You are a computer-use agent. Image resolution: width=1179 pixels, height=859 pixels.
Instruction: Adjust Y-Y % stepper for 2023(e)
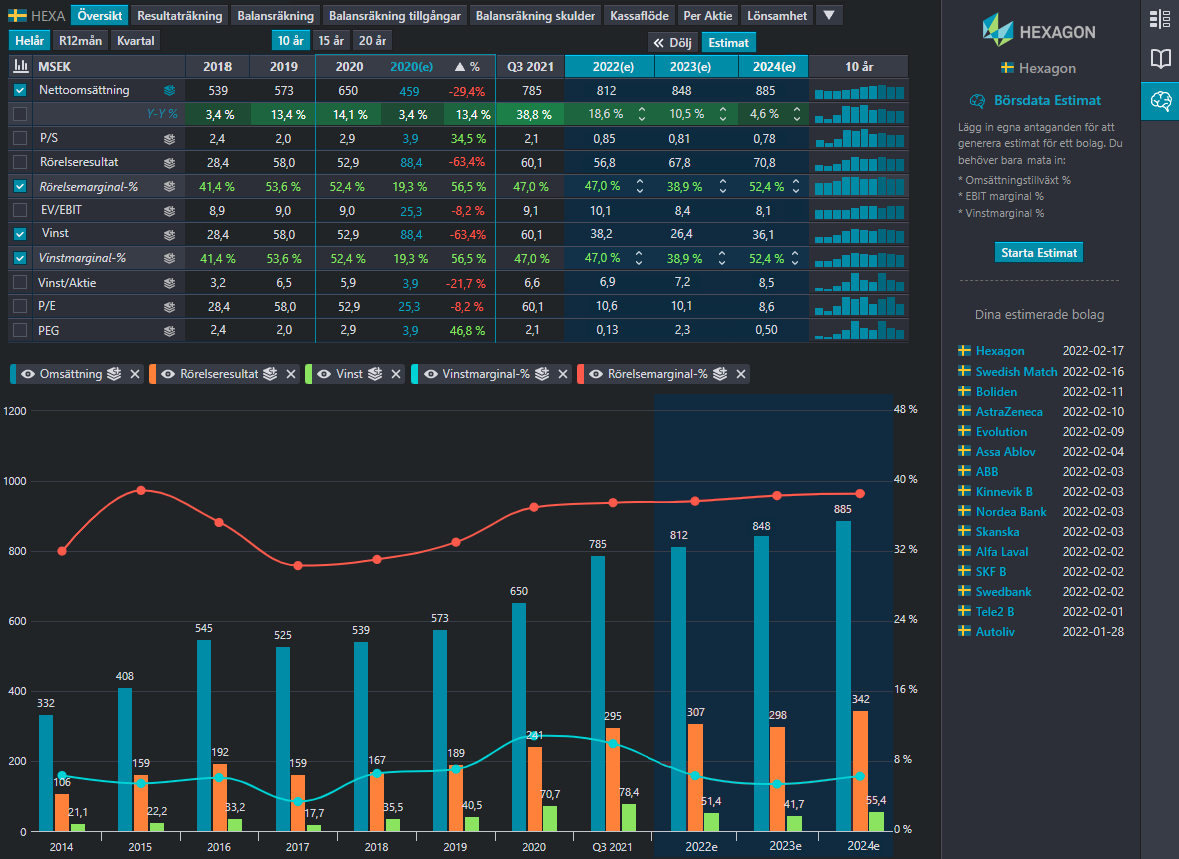pyautogui.click(x=723, y=114)
